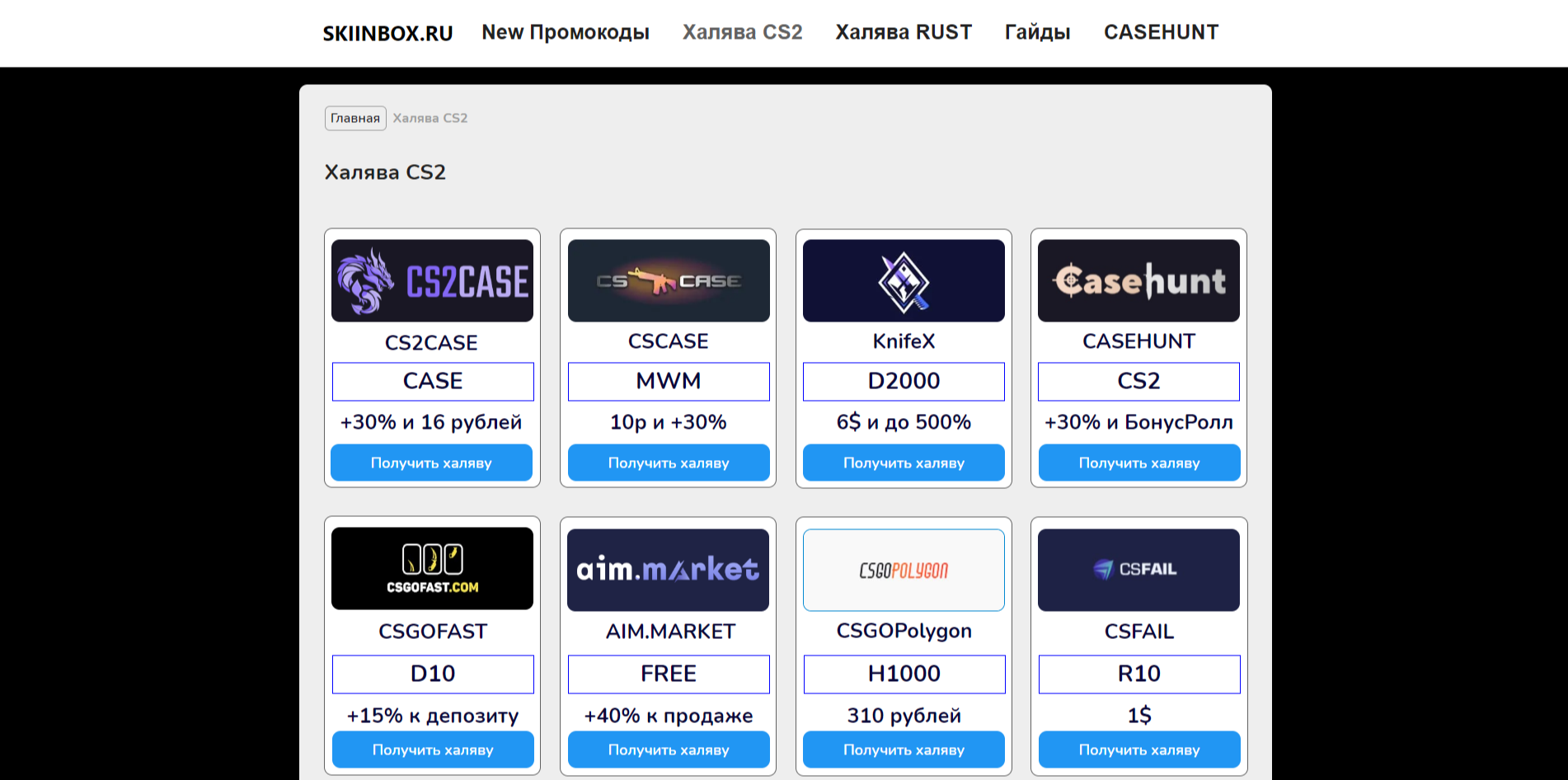Select the H1000 promo code field
The height and width of the screenshot is (780, 1568).
coord(904,674)
